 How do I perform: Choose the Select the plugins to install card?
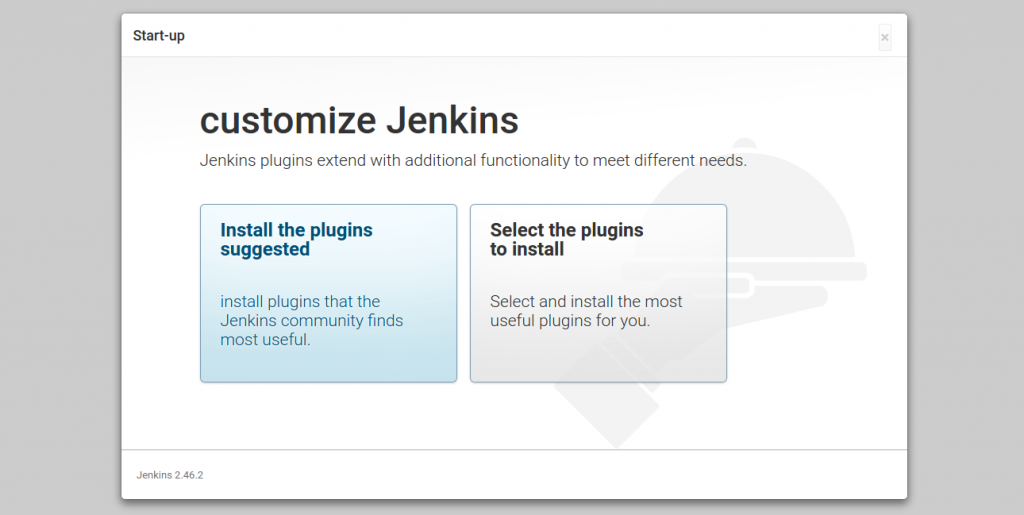(x=598, y=293)
